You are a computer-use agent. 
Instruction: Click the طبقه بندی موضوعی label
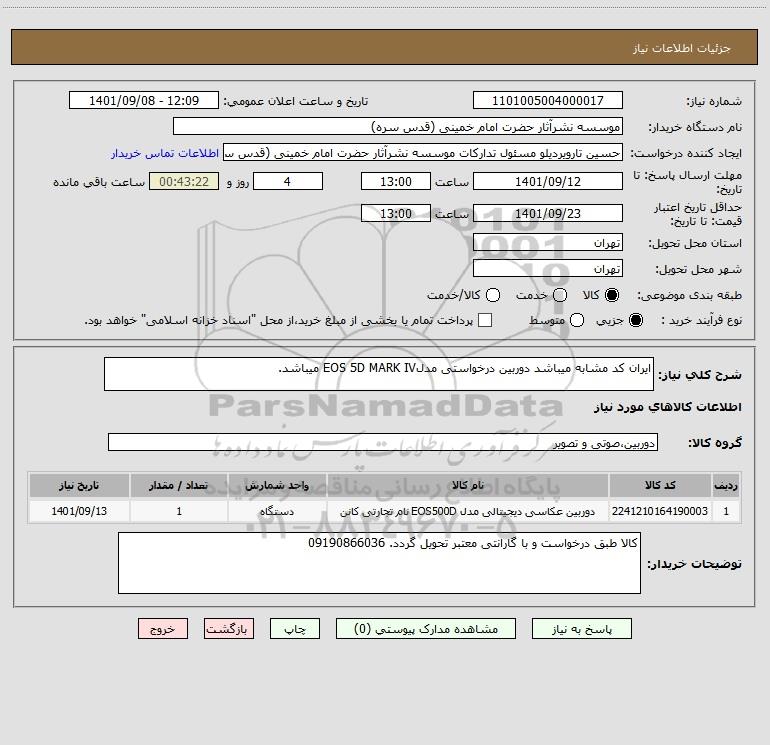689,295
